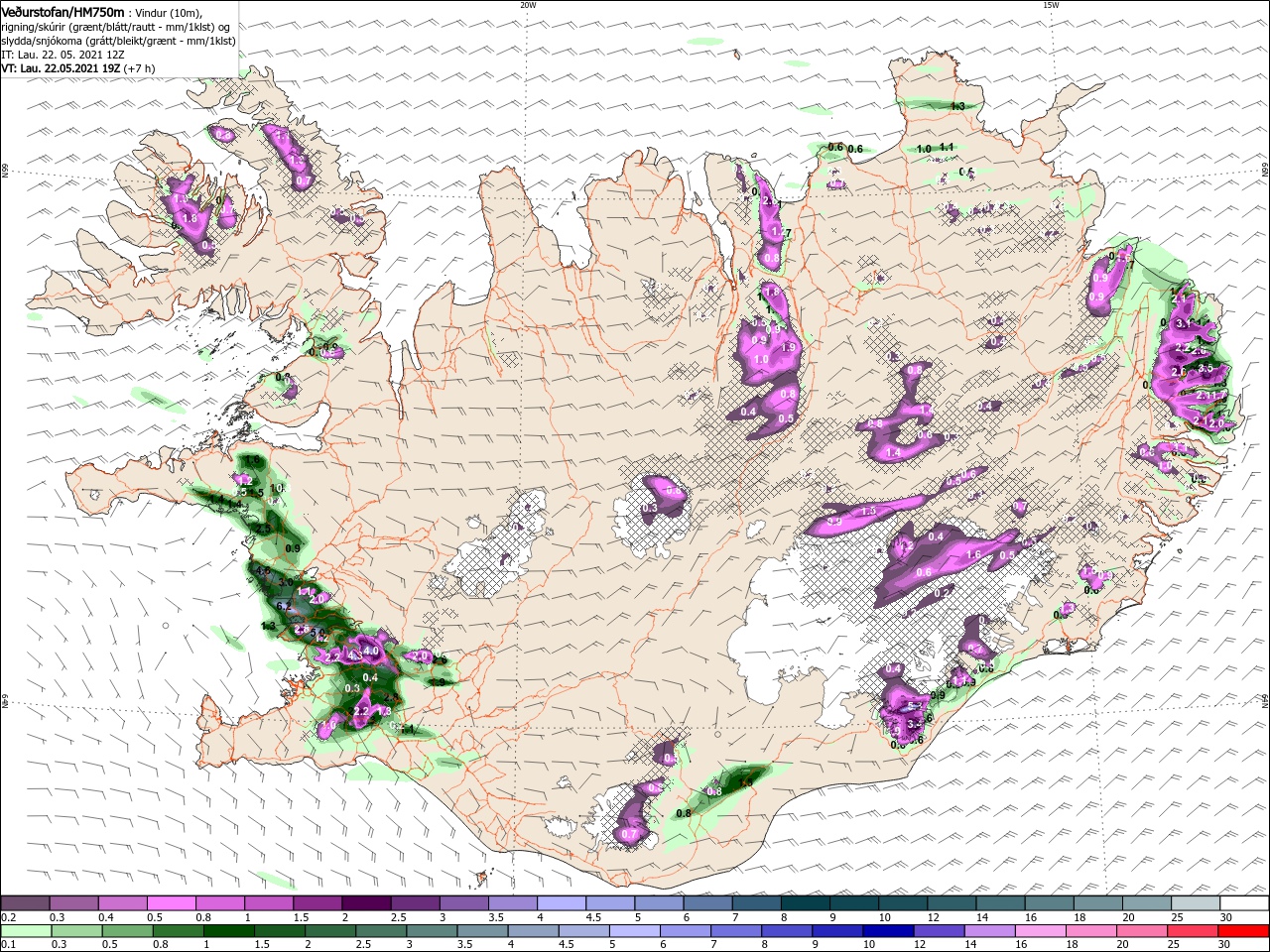Click the bright red 30 mm rain swatch
1270x952 pixels.
tap(1243, 931)
